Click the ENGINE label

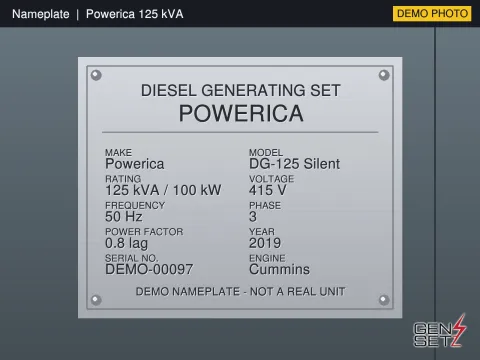(x=267, y=258)
